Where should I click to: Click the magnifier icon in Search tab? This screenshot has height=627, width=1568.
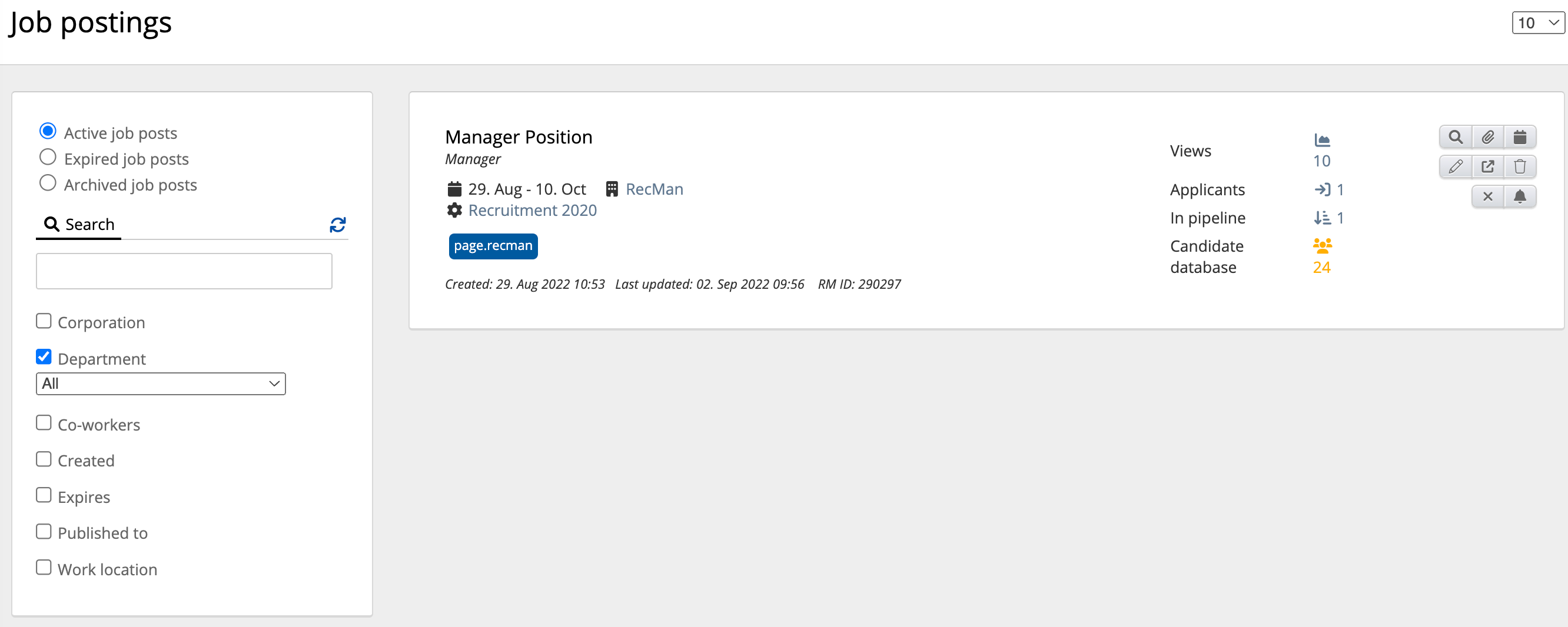point(52,224)
